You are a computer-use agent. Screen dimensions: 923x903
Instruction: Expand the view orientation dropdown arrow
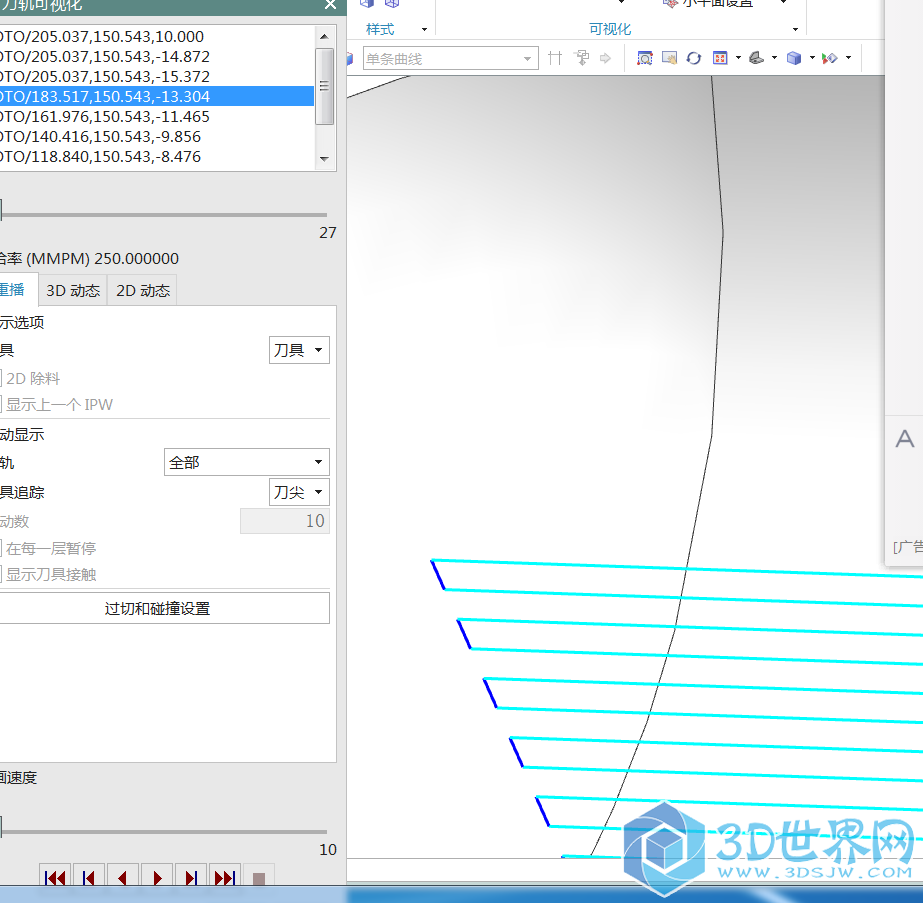click(774, 58)
